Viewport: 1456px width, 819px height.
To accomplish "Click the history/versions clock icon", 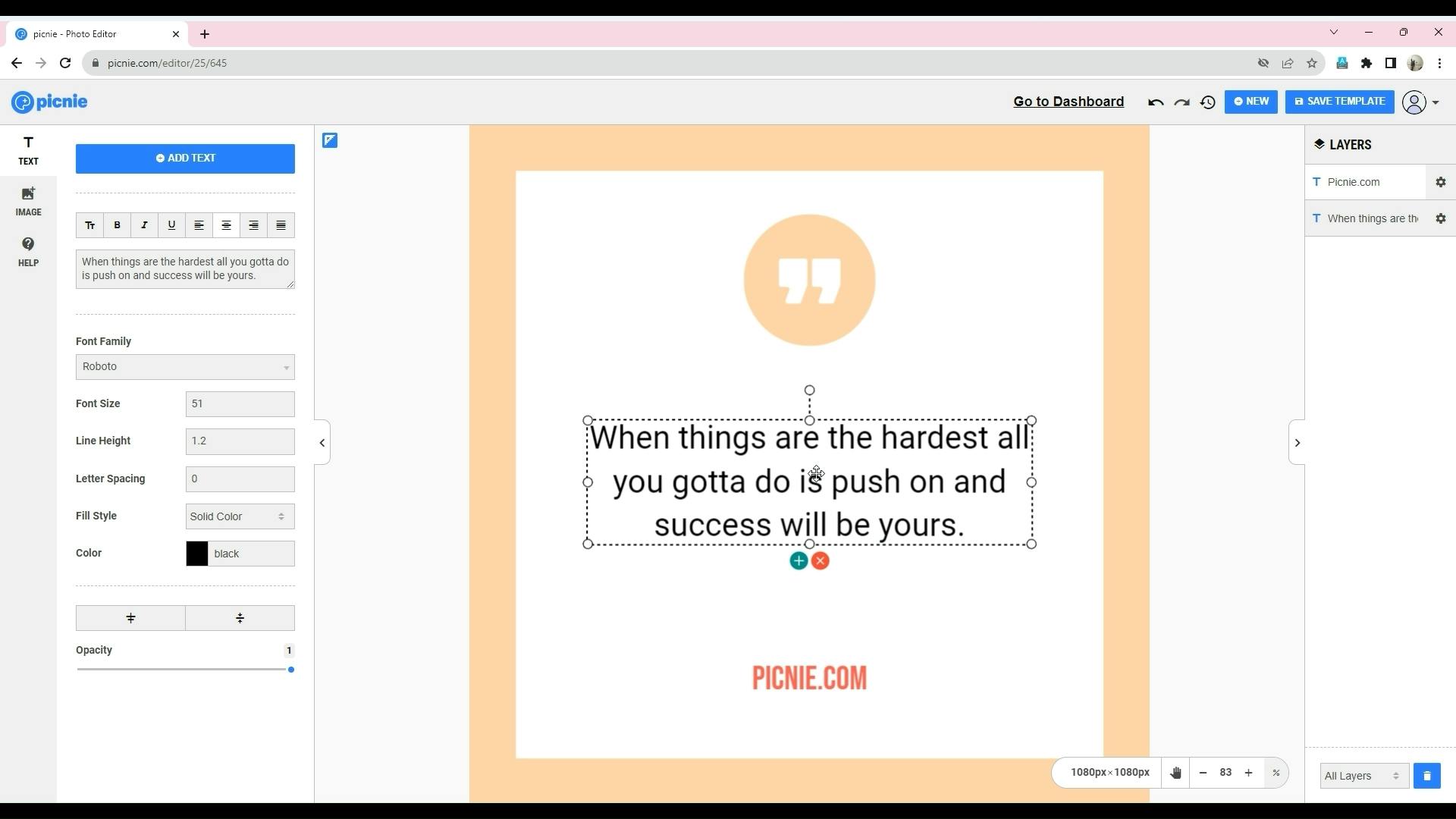I will click(x=1208, y=101).
